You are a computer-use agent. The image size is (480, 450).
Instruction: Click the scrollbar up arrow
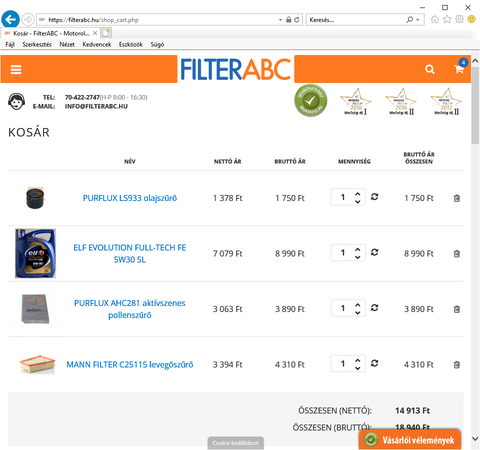click(x=475, y=61)
